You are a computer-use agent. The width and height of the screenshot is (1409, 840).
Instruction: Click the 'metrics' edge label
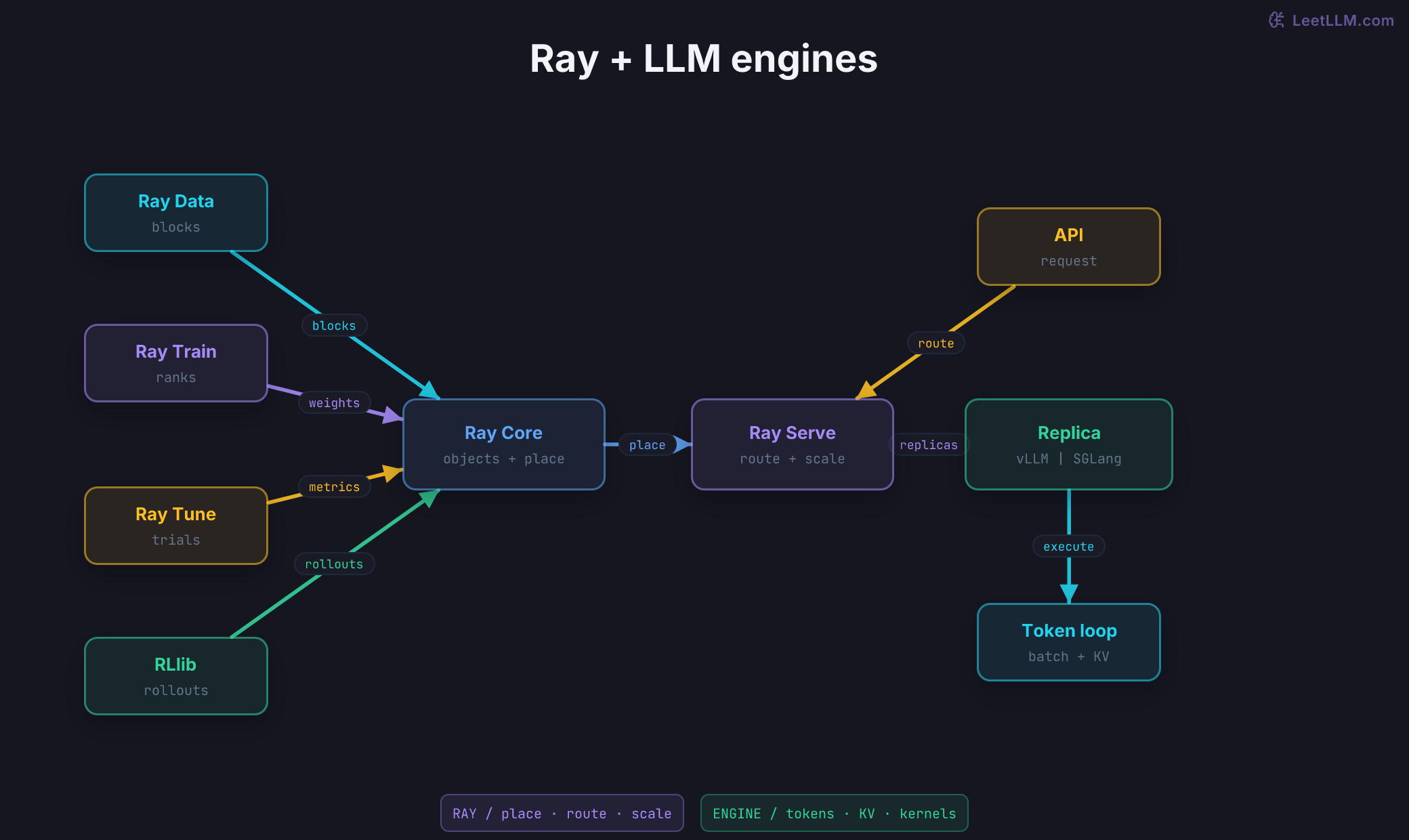(x=335, y=487)
